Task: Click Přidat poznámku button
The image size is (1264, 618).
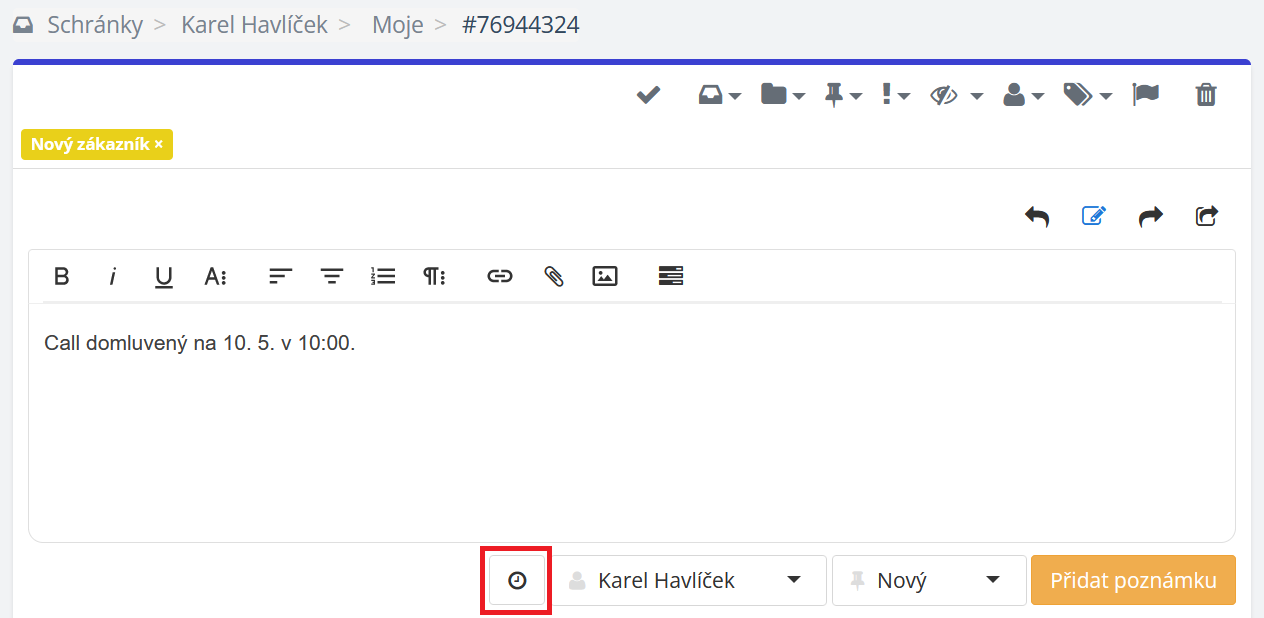Action: (x=1133, y=580)
